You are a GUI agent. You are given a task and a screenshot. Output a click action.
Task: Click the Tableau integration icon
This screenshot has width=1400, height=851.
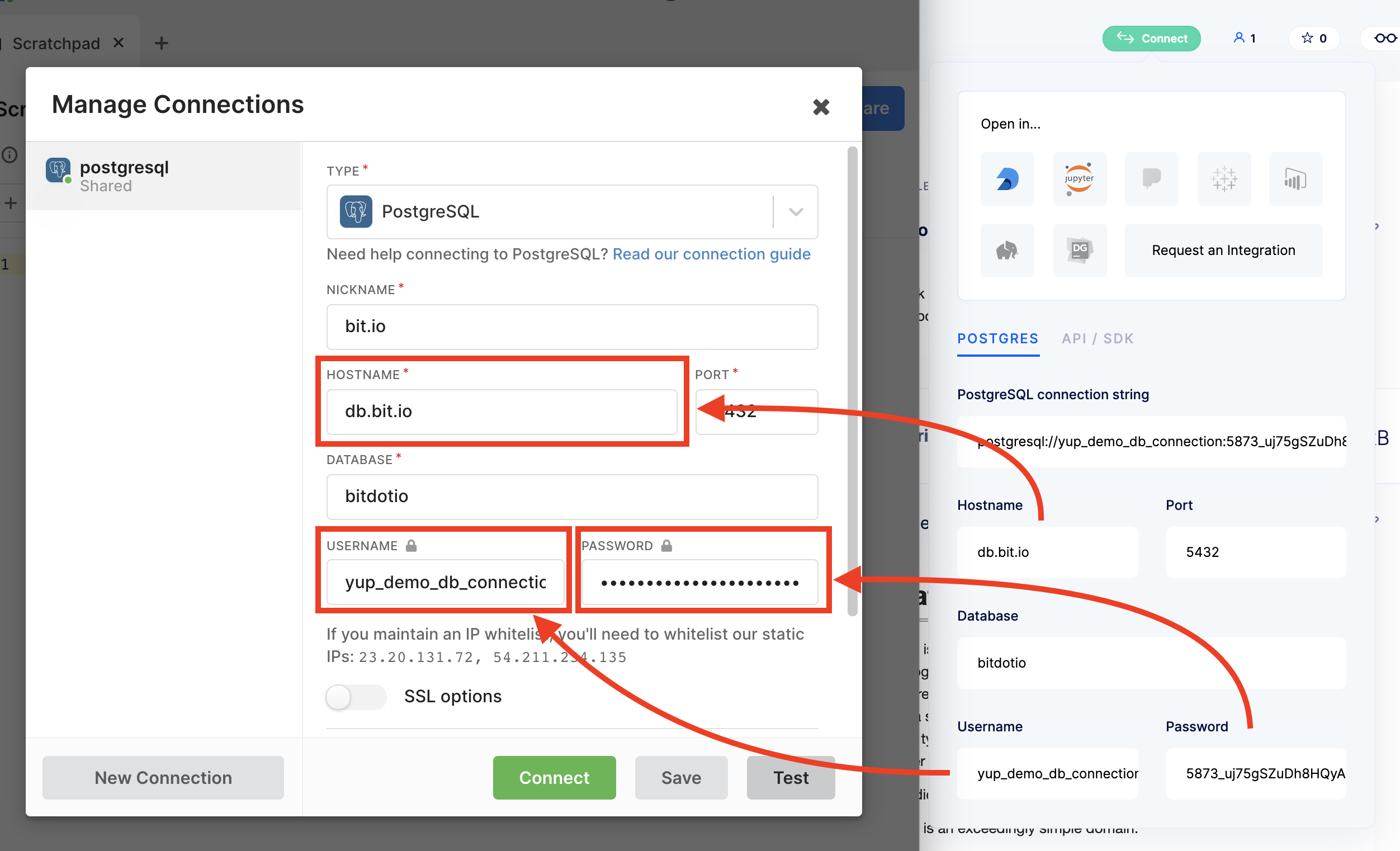[1223, 179]
